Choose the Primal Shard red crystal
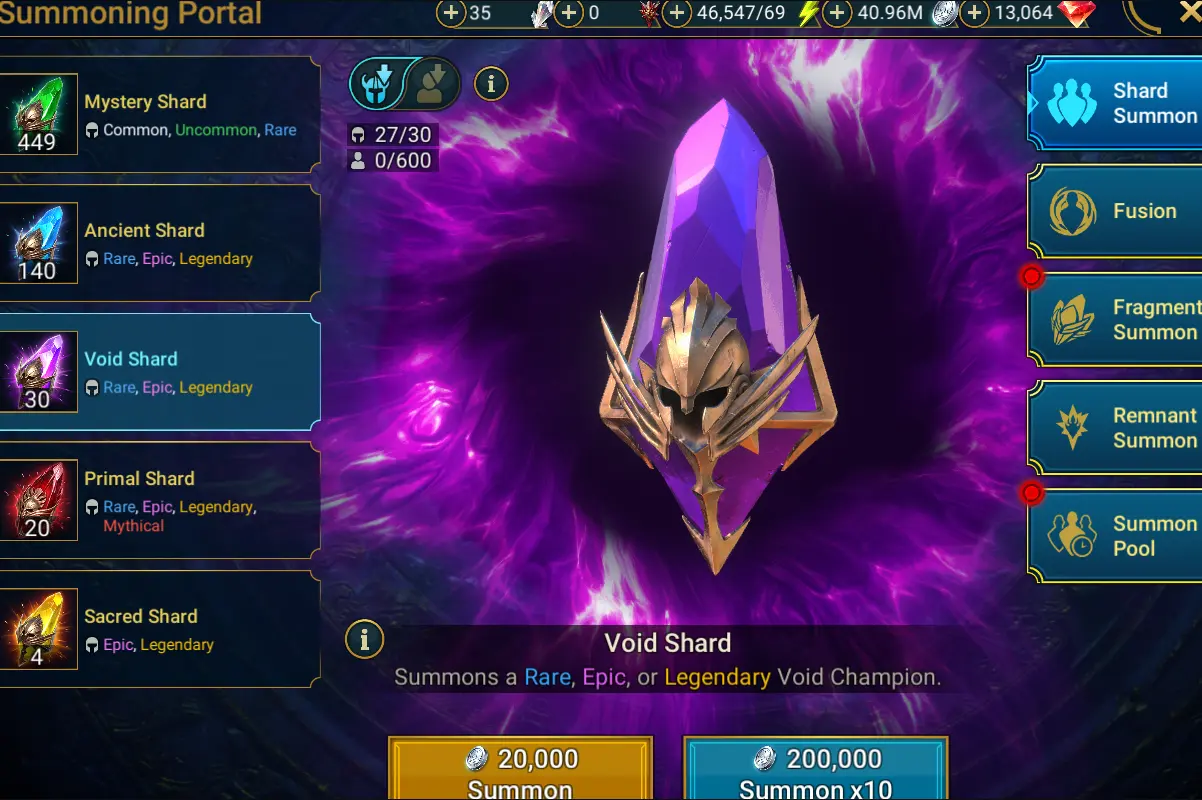 (38, 502)
